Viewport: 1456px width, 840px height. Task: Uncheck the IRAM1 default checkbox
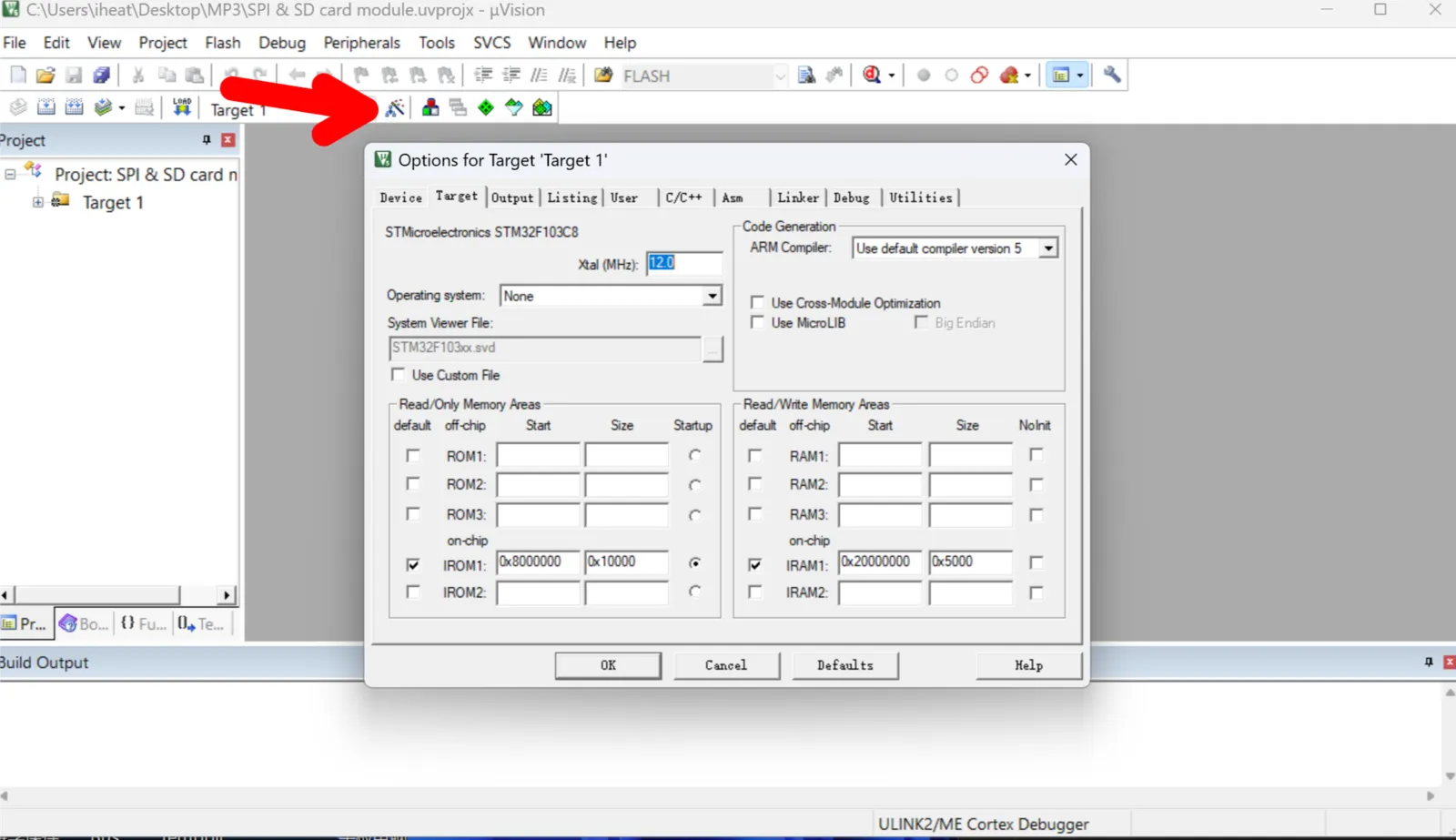click(755, 564)
